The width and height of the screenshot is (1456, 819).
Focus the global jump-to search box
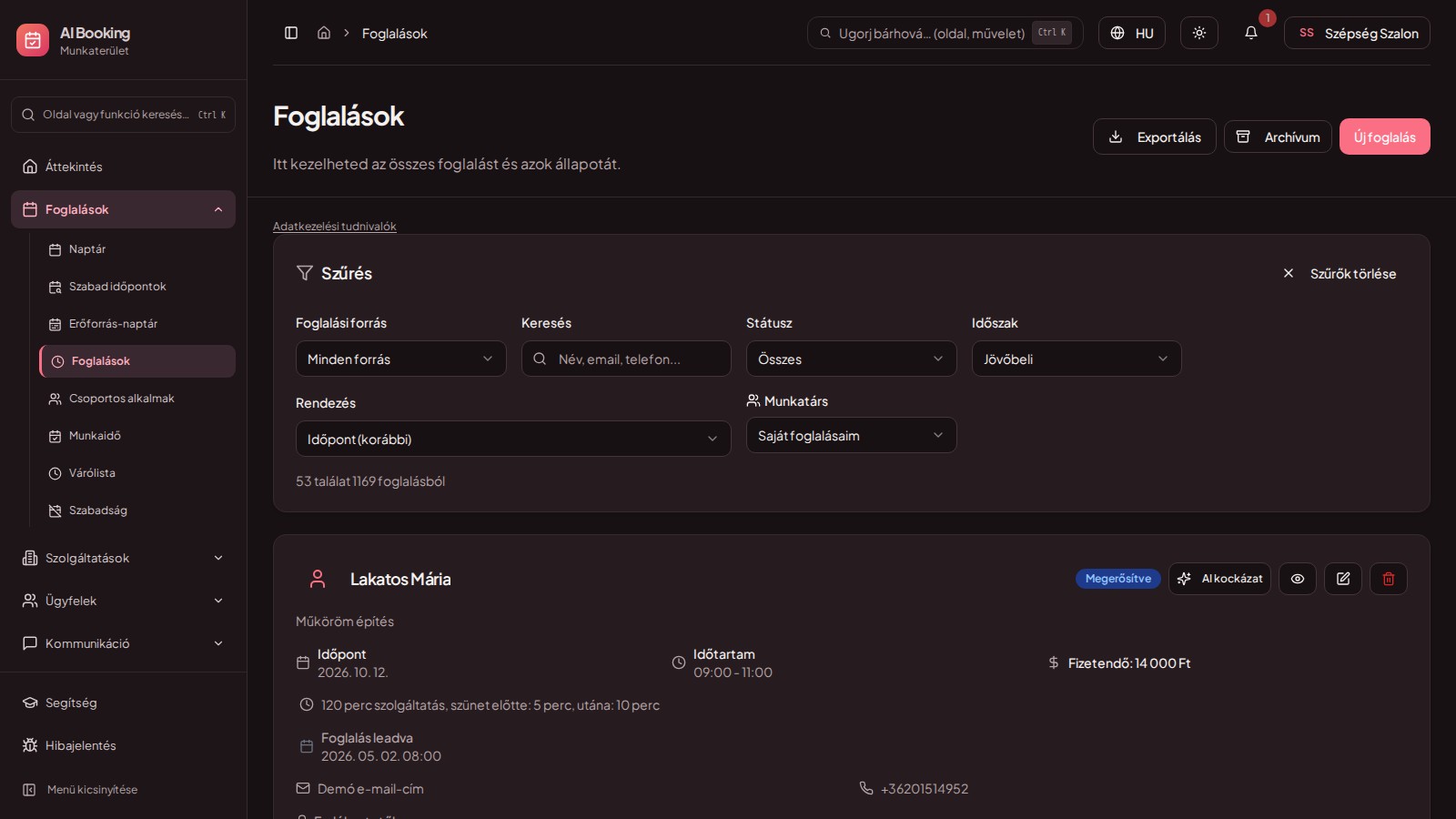[x=945, y=33]
